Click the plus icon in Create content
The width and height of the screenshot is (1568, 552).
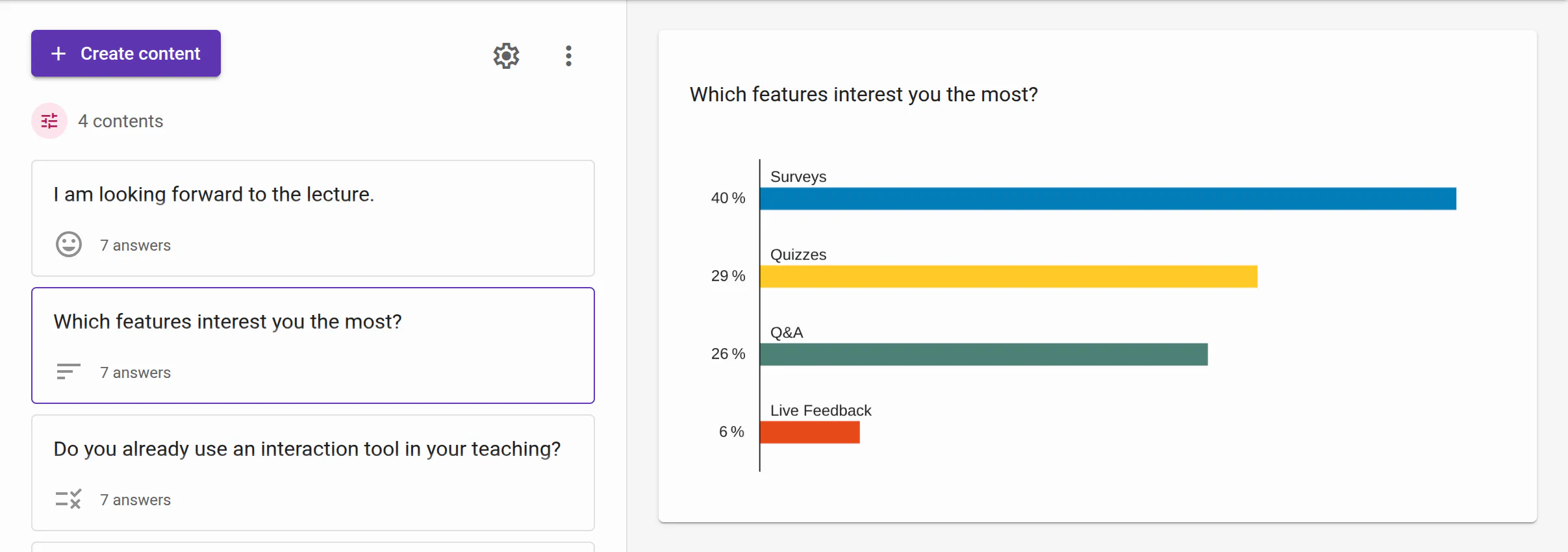pos(58,53)
